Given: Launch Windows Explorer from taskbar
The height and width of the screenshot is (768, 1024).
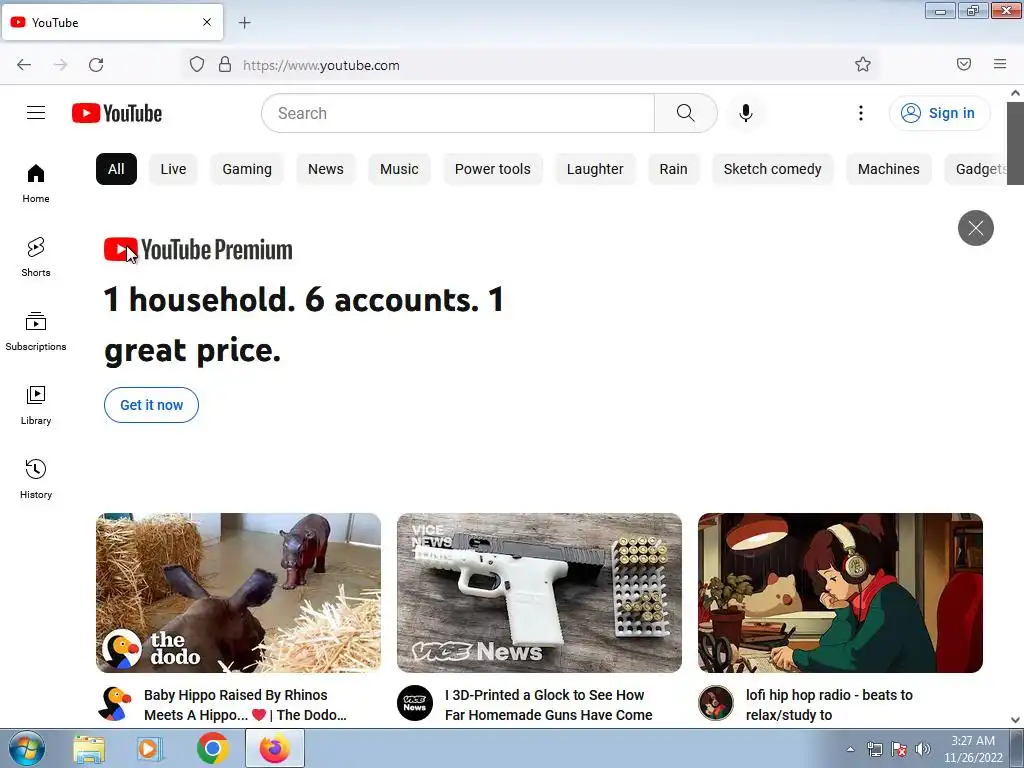Looking at the screenshot, I should (89, 749).
